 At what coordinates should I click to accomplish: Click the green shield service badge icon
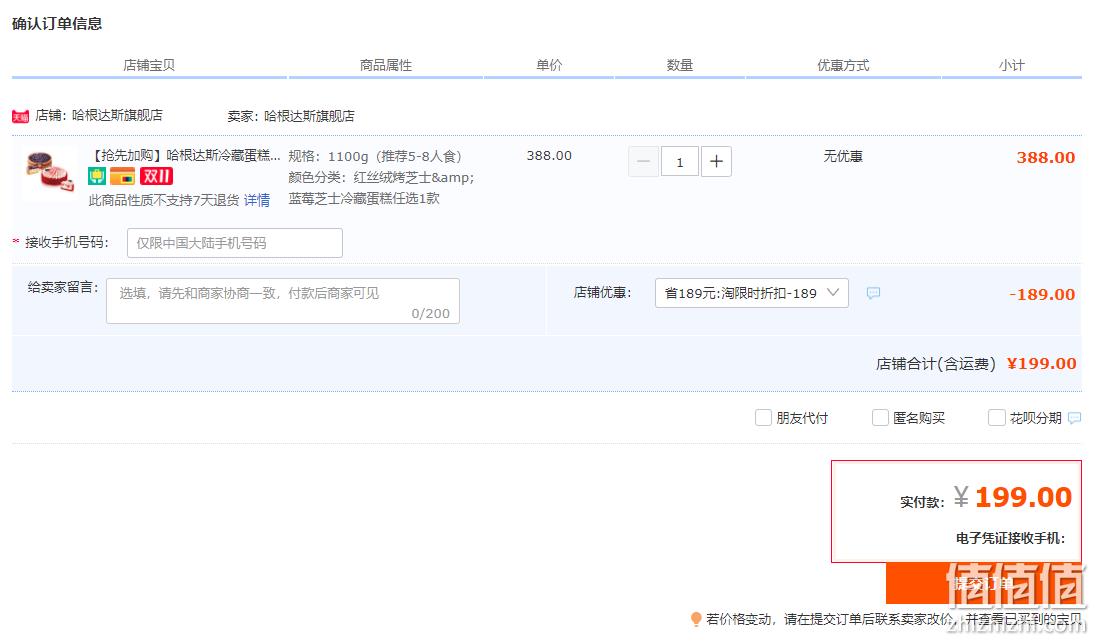(x=96, y=176)
